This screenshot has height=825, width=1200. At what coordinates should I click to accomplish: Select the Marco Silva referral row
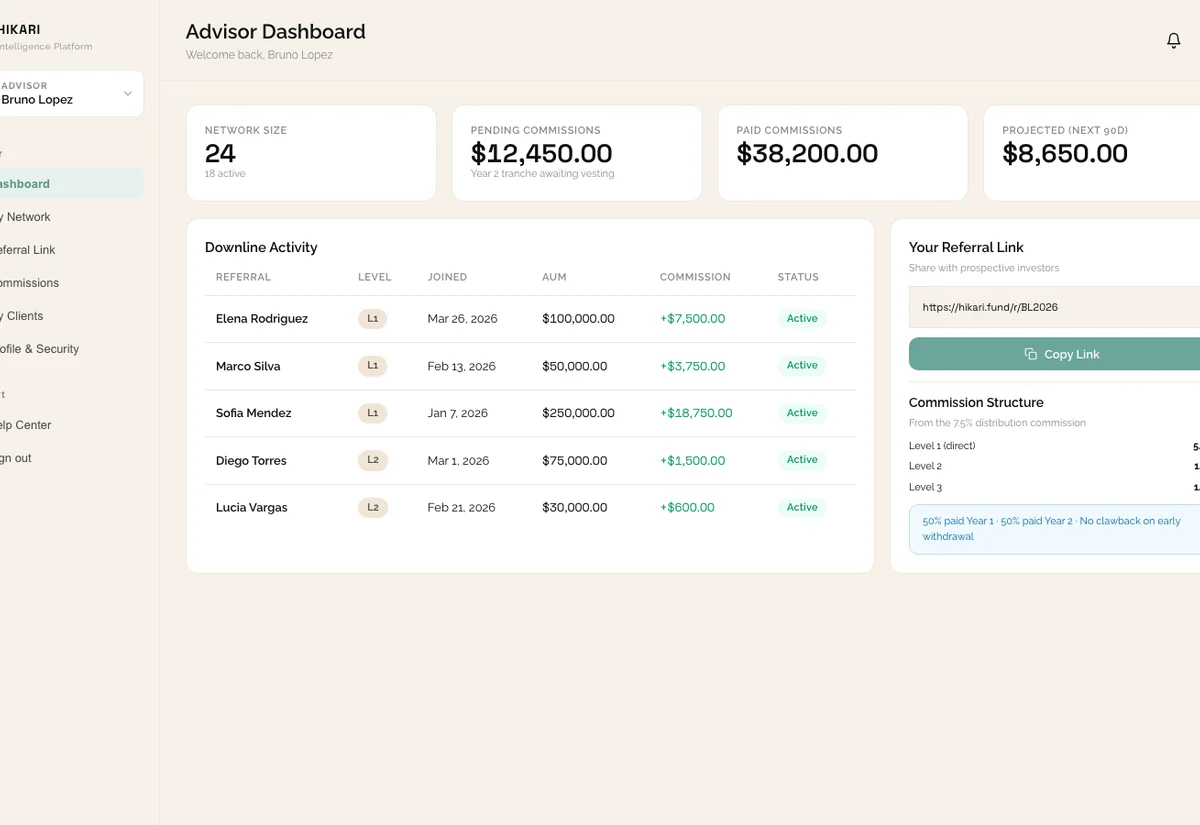tap(530, 366)
